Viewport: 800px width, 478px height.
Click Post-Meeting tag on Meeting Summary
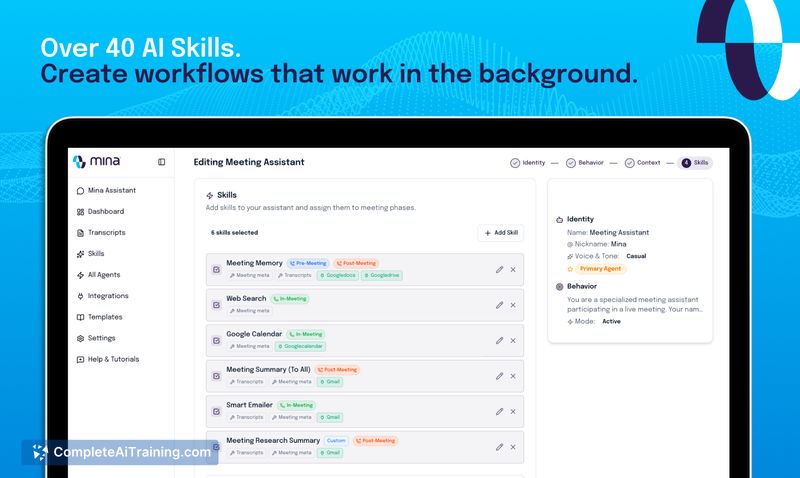click(337, 370)
